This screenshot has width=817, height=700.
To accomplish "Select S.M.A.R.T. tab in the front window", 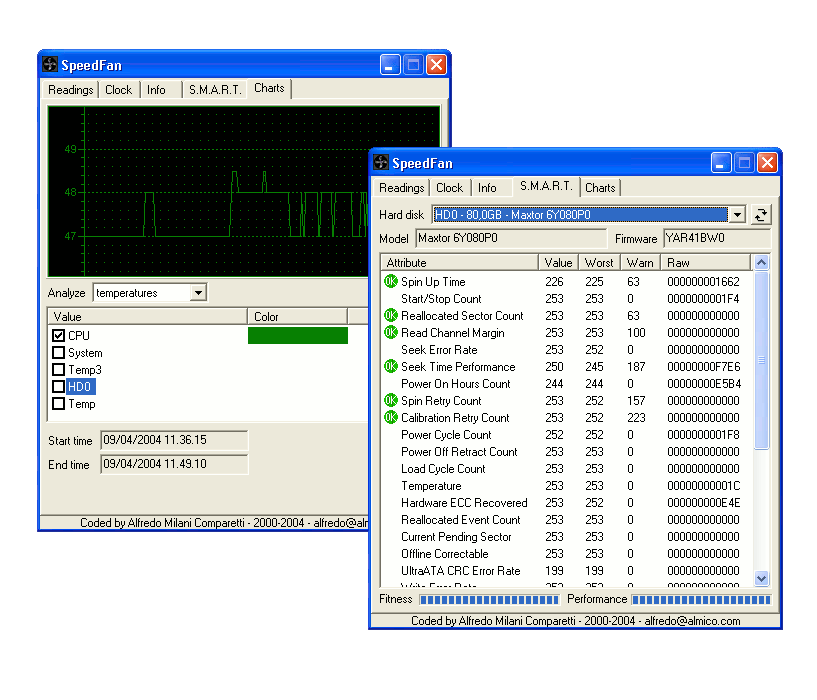I will (546, 186).
